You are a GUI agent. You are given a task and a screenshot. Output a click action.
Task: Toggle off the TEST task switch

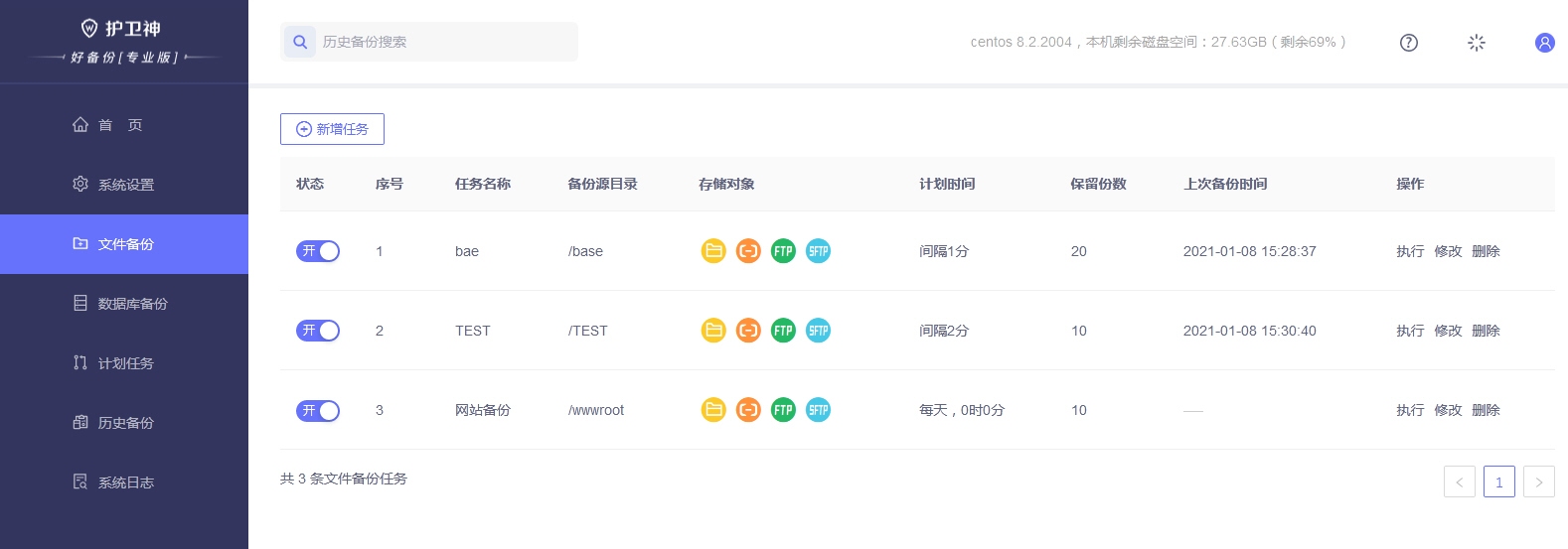coord(318,331)
